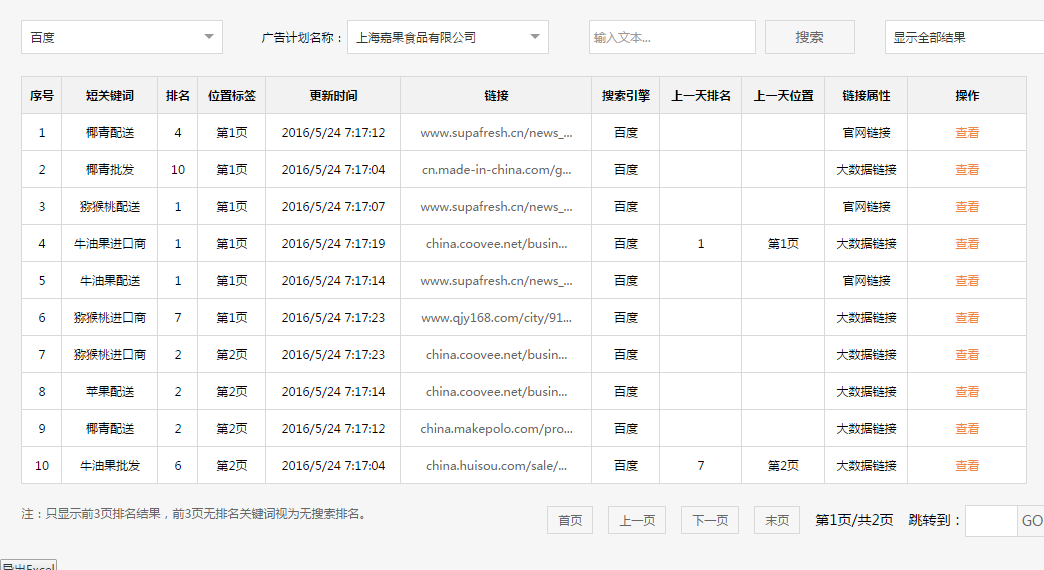The image size is (1044, 570).
Task: Go to 首页 first page
Action: (570, 520)
